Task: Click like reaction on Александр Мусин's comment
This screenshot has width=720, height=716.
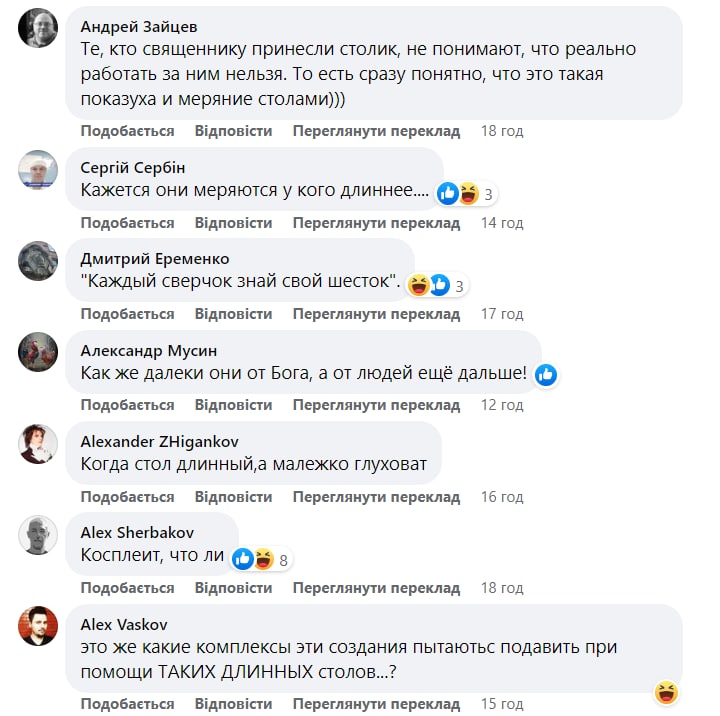Action: (546, 375)
